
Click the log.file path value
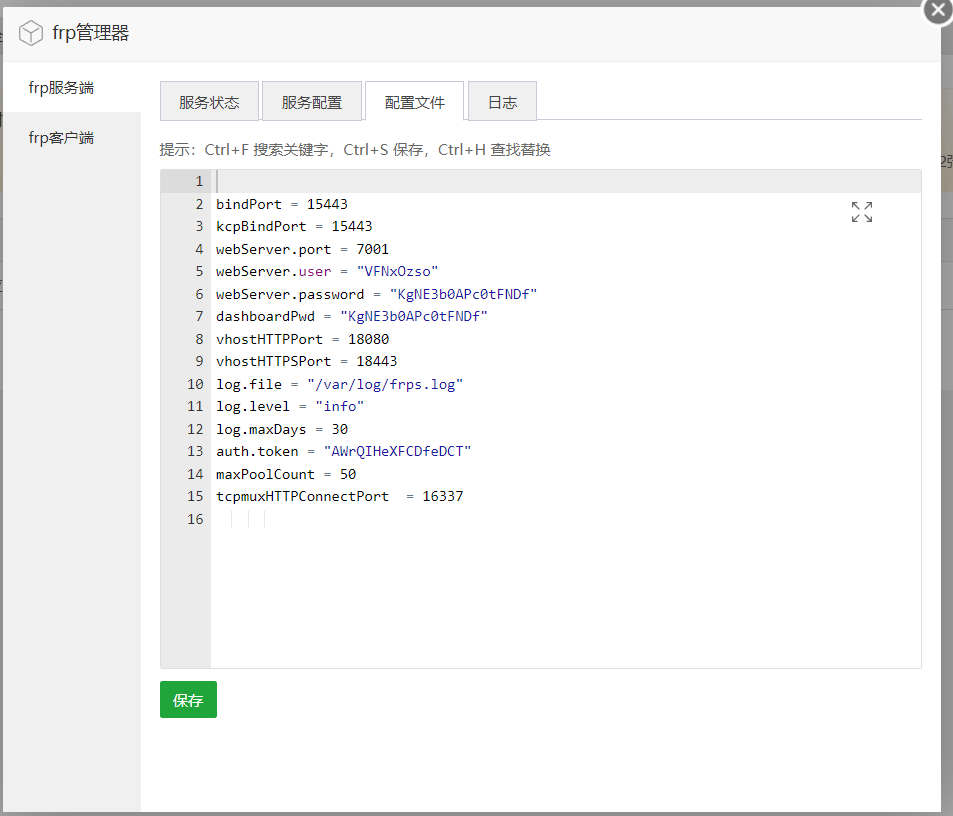tap(385, 384)
